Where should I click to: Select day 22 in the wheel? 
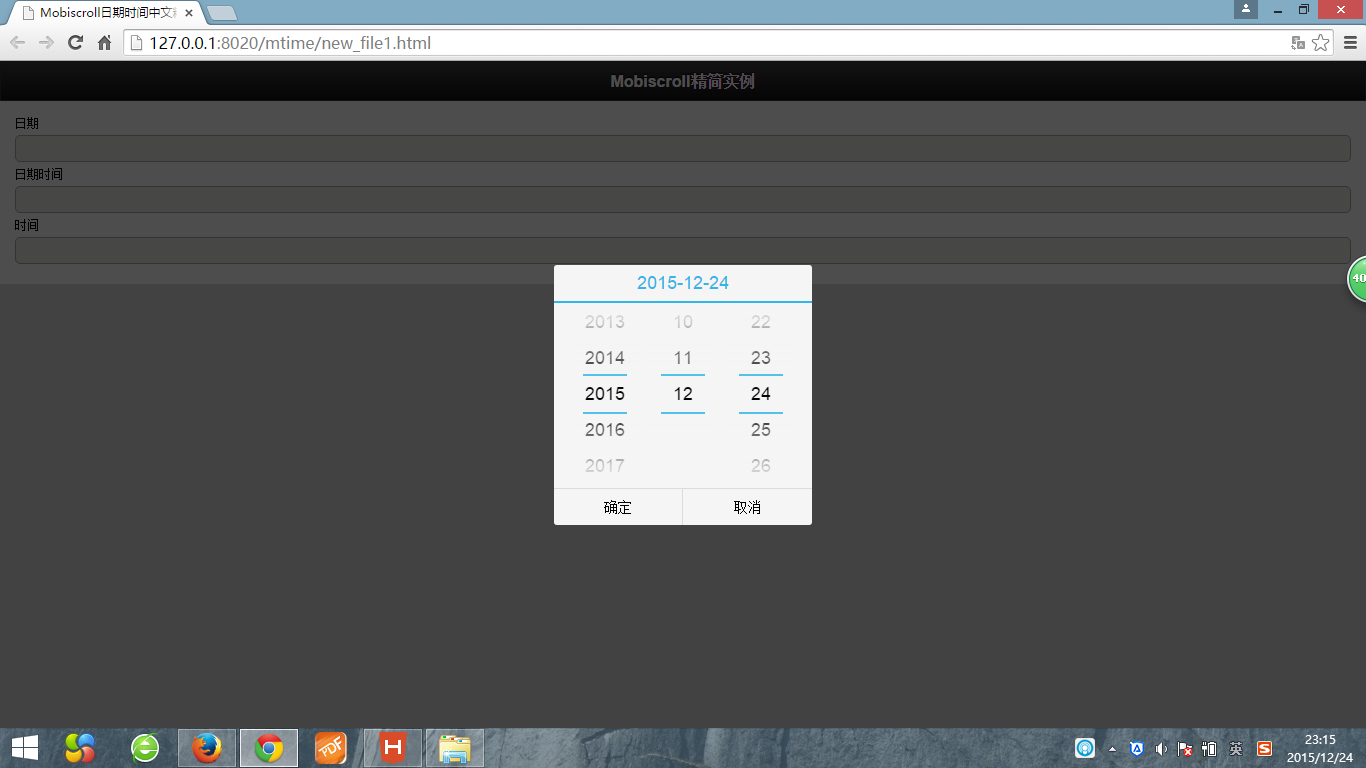tap(761, 322)
